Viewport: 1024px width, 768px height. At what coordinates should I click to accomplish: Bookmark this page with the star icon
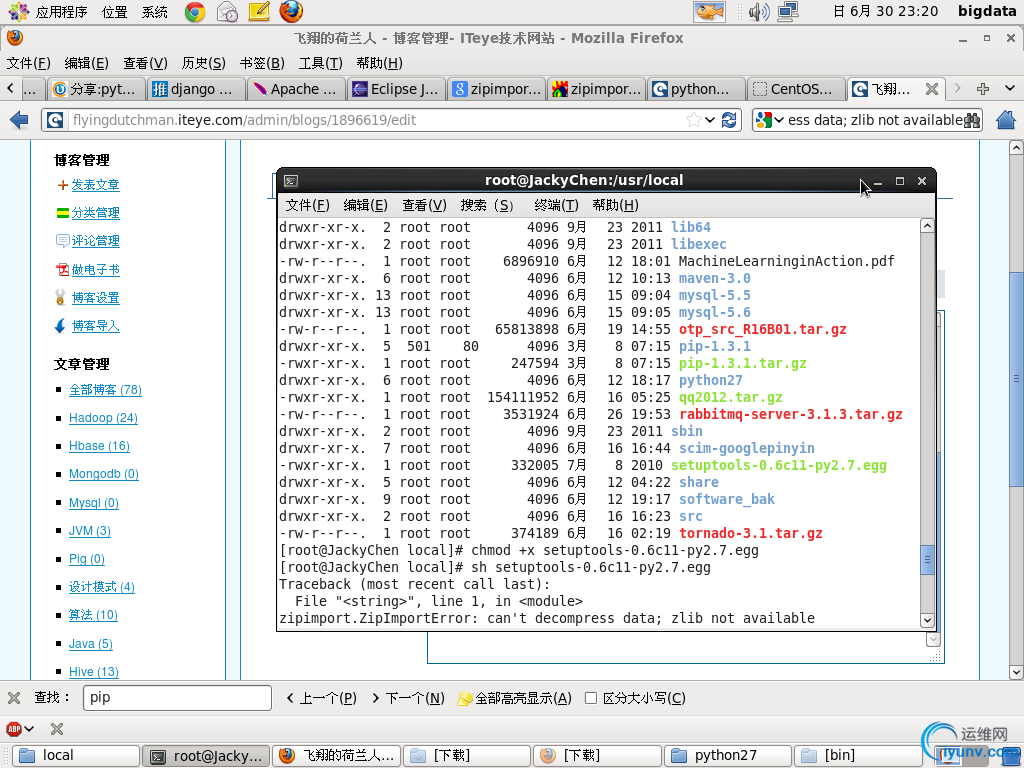click(693, 120)
